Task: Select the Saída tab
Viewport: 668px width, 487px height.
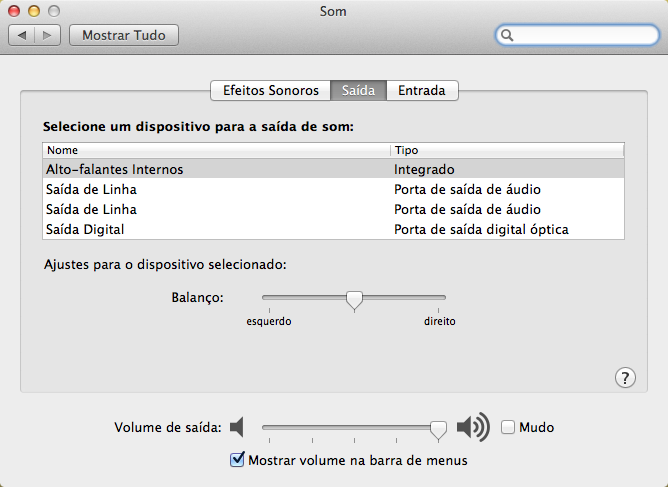Action: 358,90
